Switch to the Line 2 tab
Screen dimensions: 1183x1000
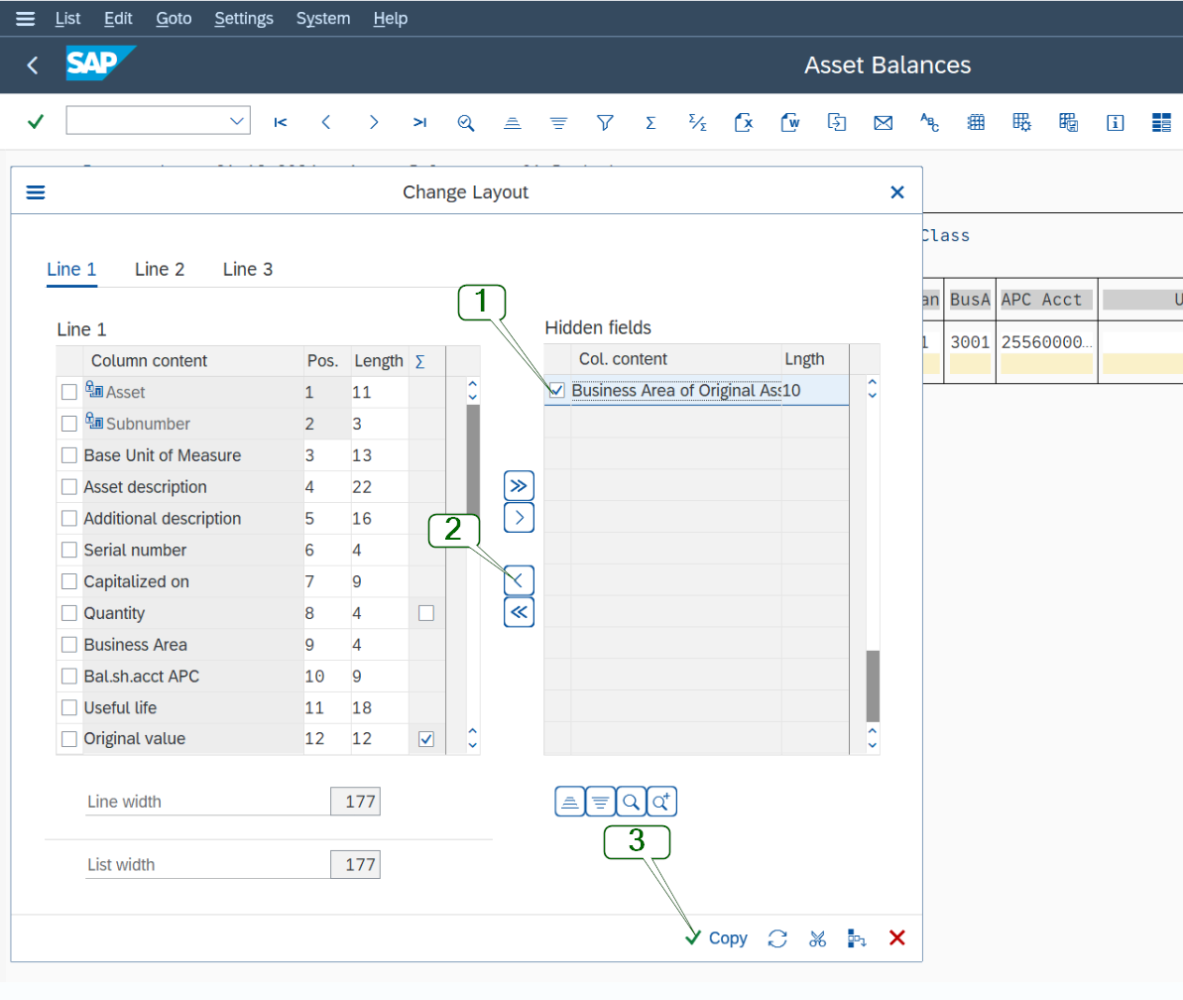click(x=159, y=269)
